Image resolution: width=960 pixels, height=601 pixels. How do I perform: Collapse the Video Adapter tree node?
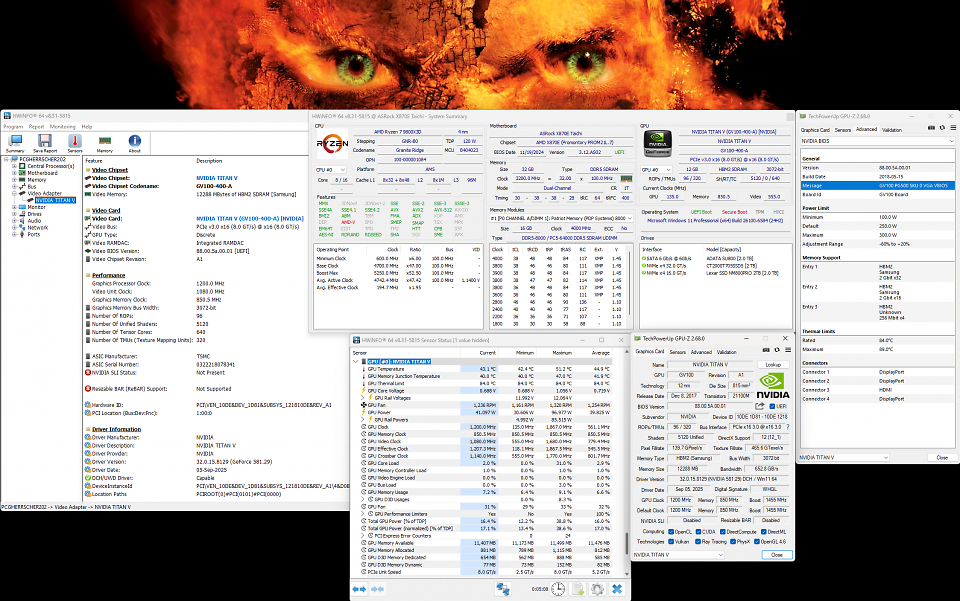pyautogui.click(x=14, y=193)
